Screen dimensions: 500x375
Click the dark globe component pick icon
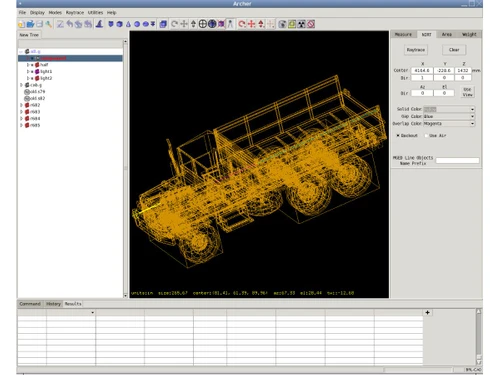(212, 24)
